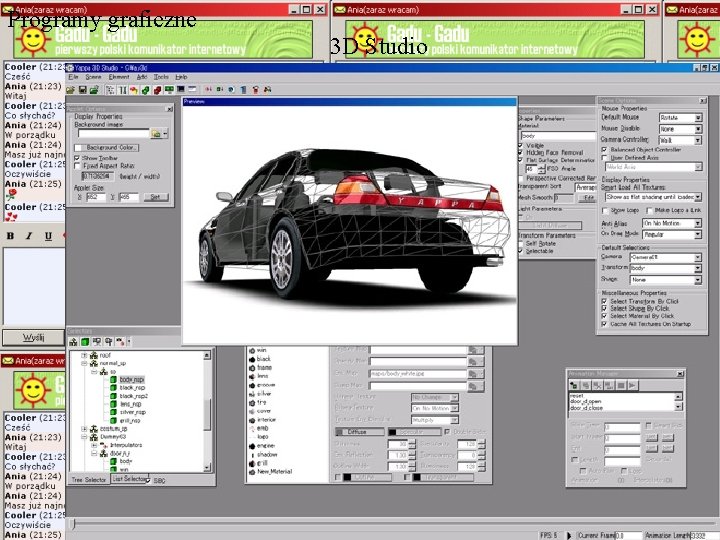720x540 pixels.
Task: Click the blue globe toolbar icon
Action: (x=231, y=90)
